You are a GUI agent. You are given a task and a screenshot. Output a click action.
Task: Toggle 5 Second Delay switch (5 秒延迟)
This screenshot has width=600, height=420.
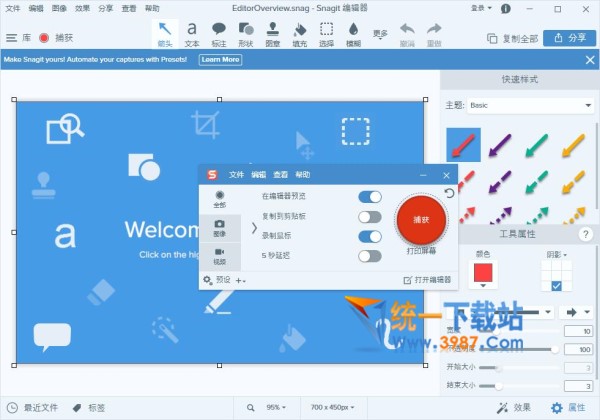coord(370,256)
